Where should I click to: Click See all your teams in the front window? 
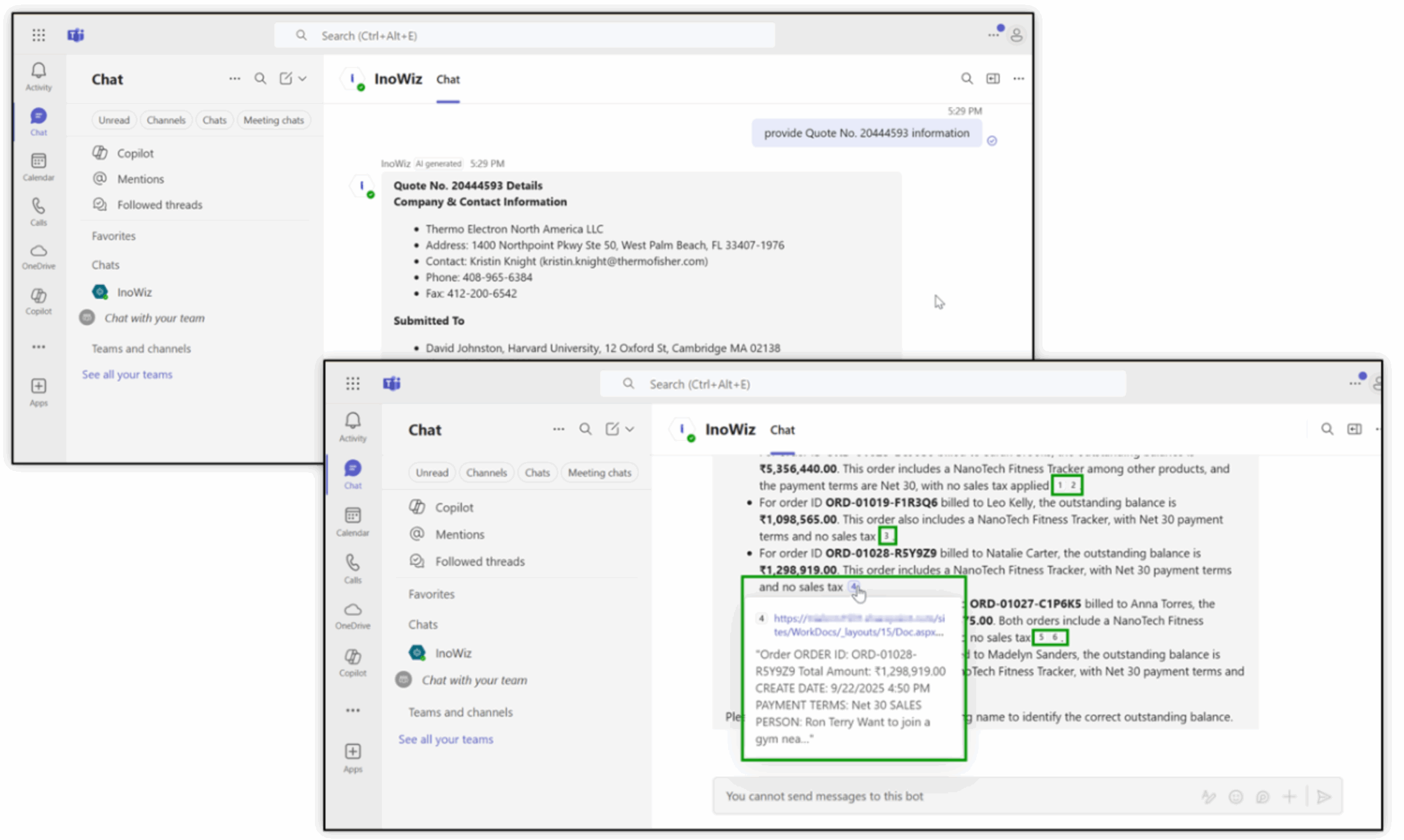[x=446, y=739]
